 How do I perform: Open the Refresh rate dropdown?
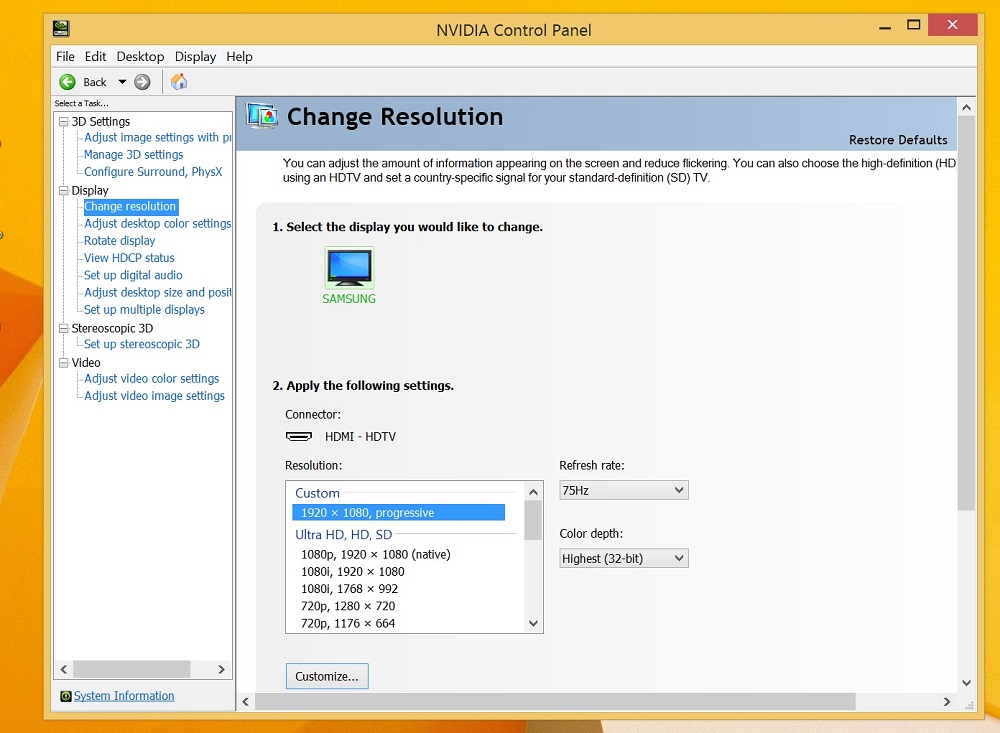point(623,490)
